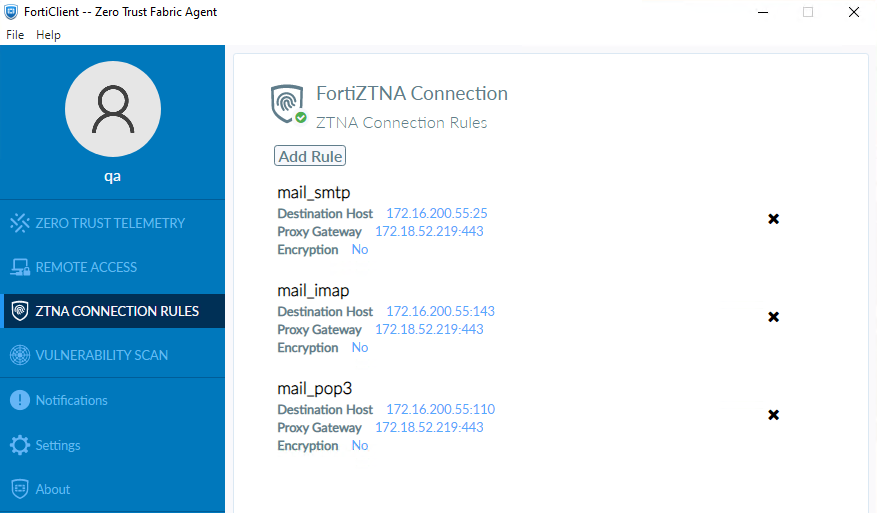Screen dimensions: 877x513
Task: Select the mail_imap rule name
Action: click(313, 290)
